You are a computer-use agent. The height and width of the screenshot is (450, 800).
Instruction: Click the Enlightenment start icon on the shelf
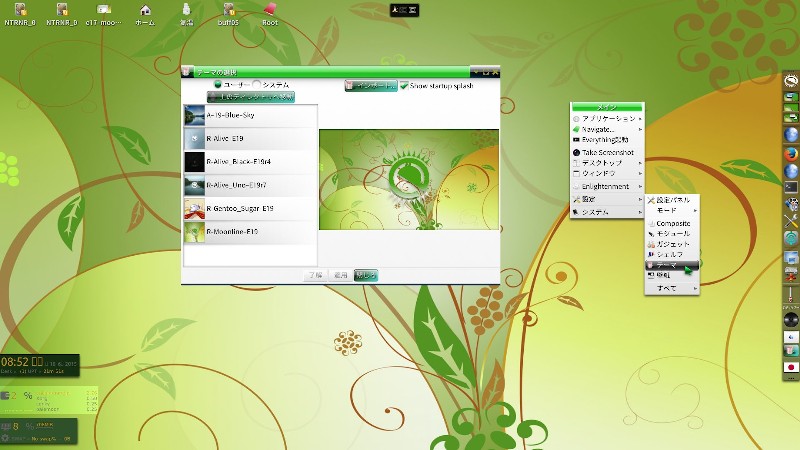pyautogui.click(x=791, y=81)
